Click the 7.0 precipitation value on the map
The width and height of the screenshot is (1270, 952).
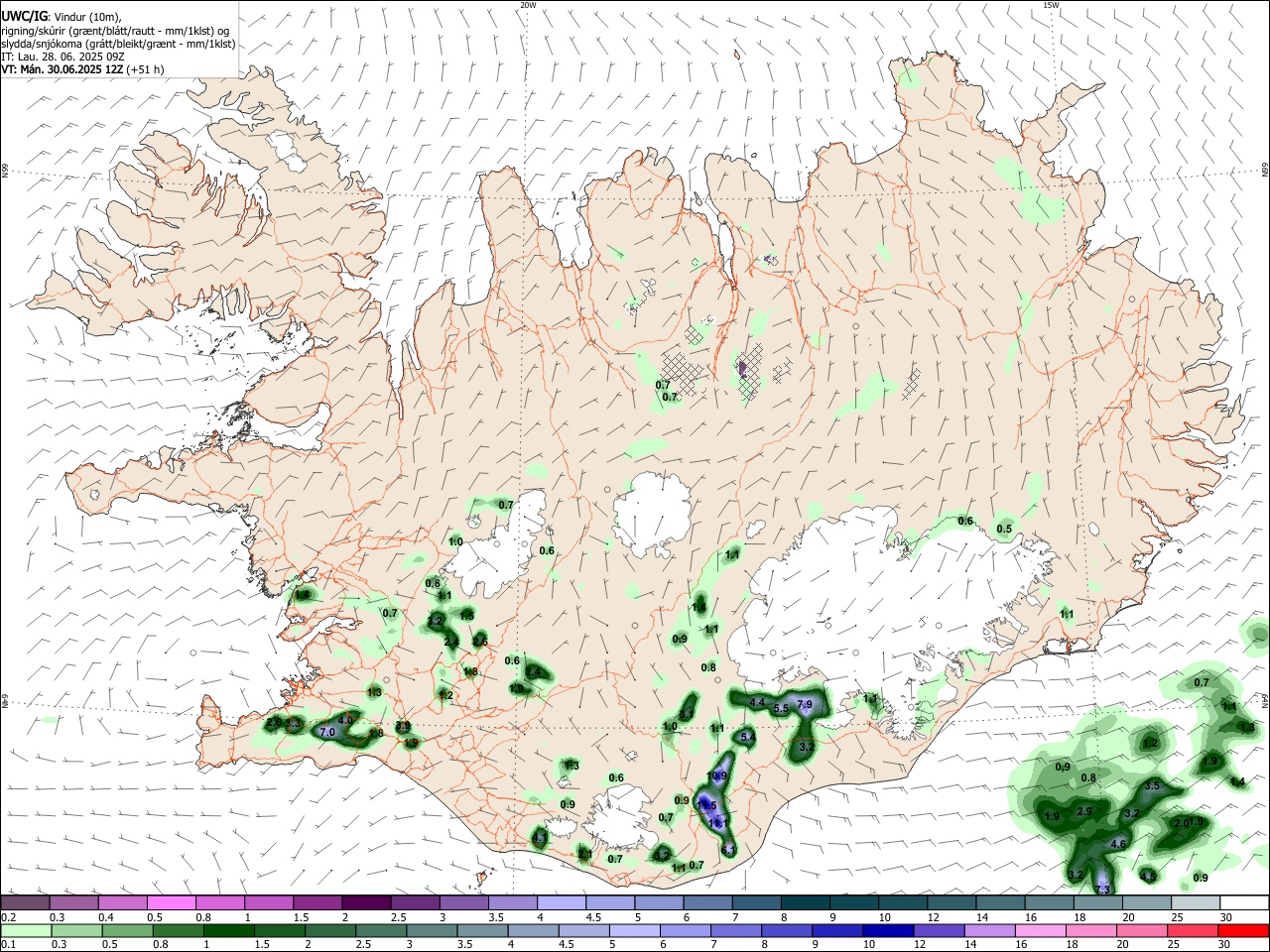pyautogui.click(x=327, y=732)
